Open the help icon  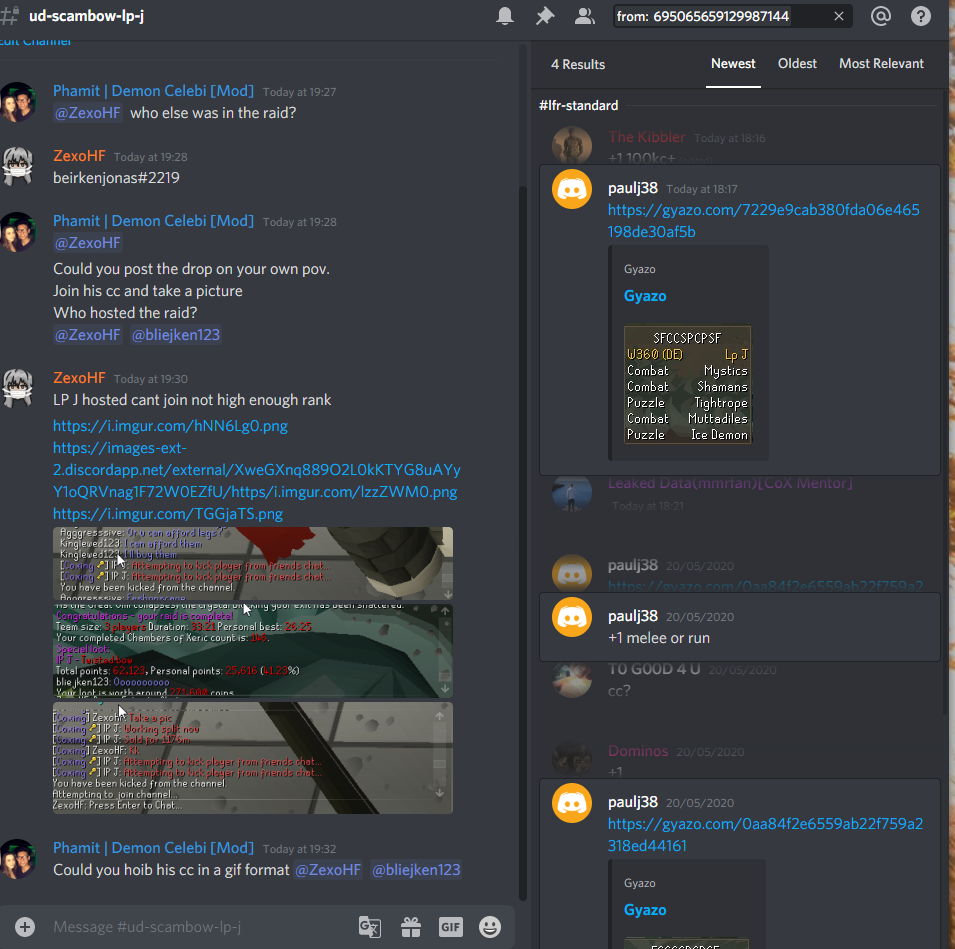920,16
